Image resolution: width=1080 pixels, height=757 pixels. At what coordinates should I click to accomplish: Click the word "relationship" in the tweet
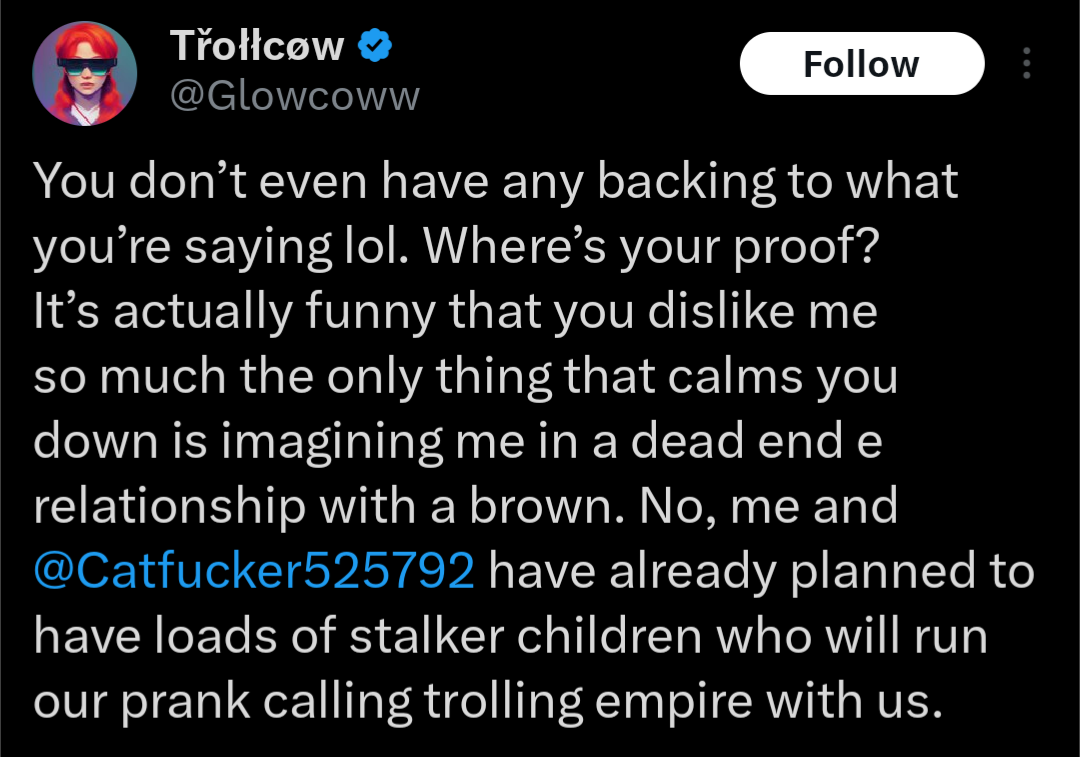170,507
